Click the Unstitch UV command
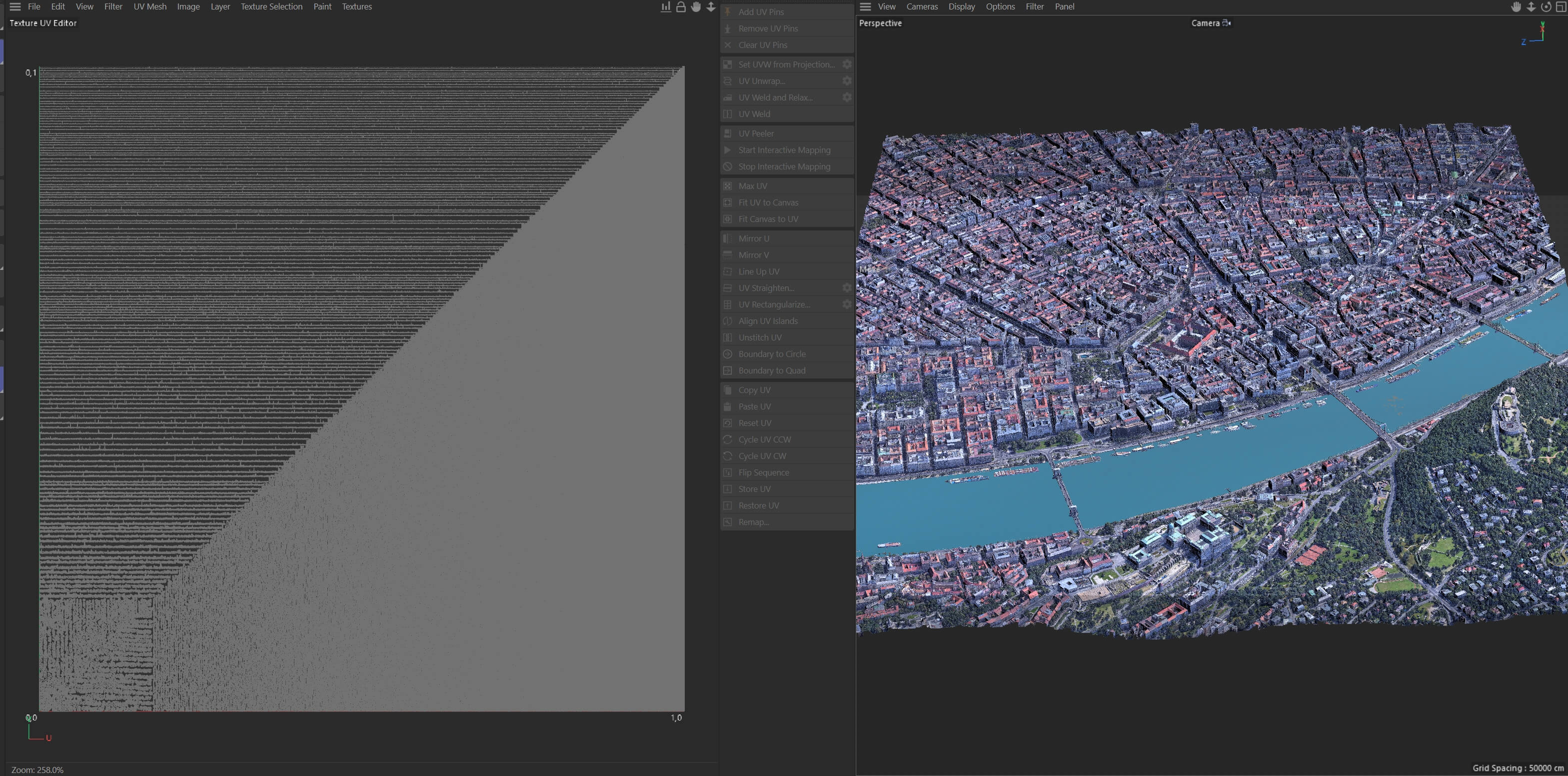 [787, 337]
